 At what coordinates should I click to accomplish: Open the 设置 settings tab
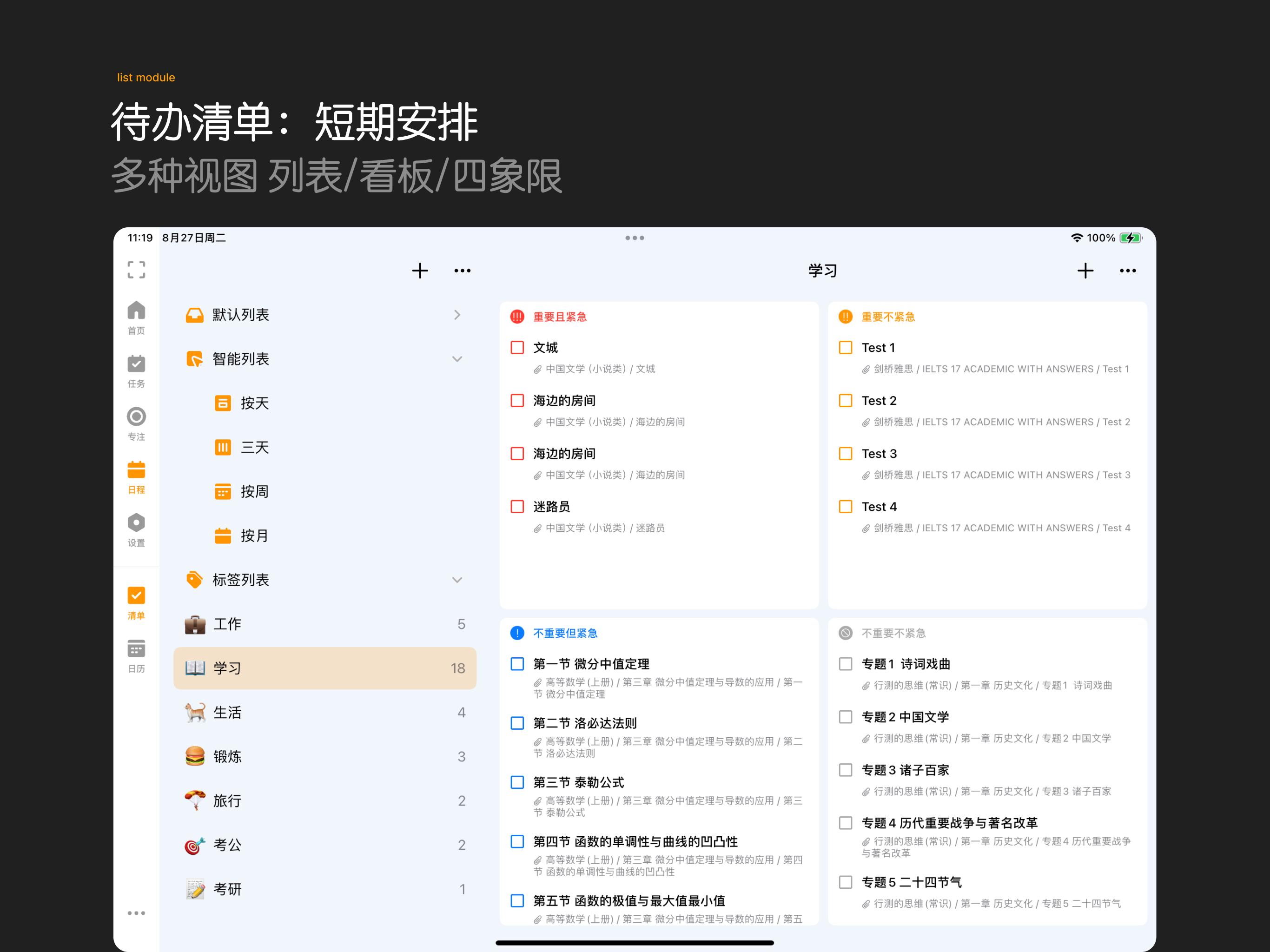[136, 530]
